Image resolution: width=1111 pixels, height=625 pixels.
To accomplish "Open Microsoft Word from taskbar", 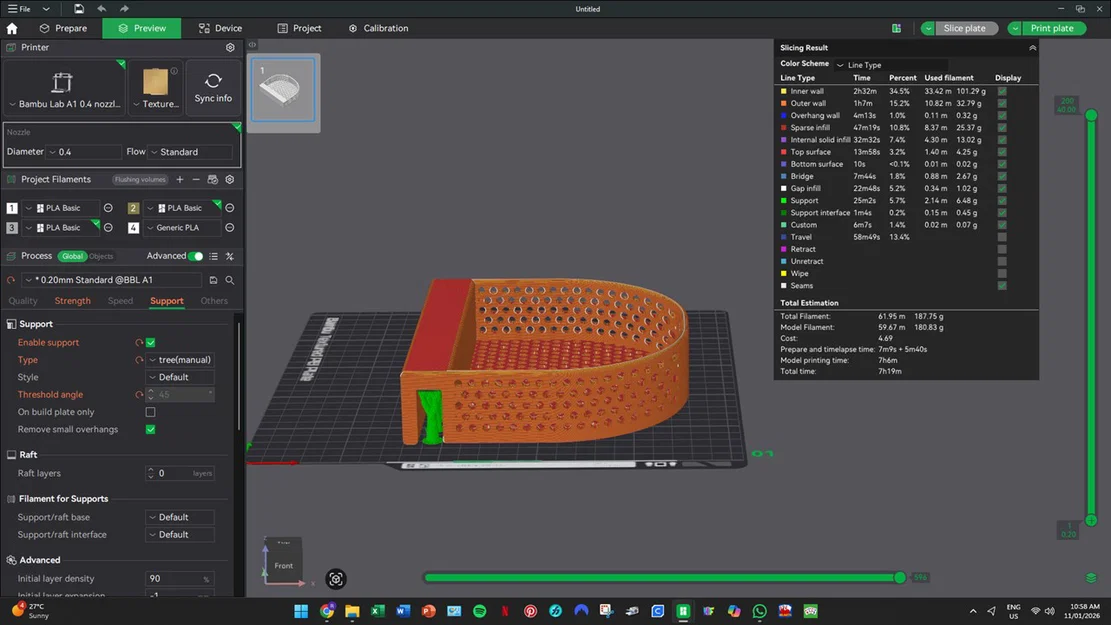I will tap(403, 611).
